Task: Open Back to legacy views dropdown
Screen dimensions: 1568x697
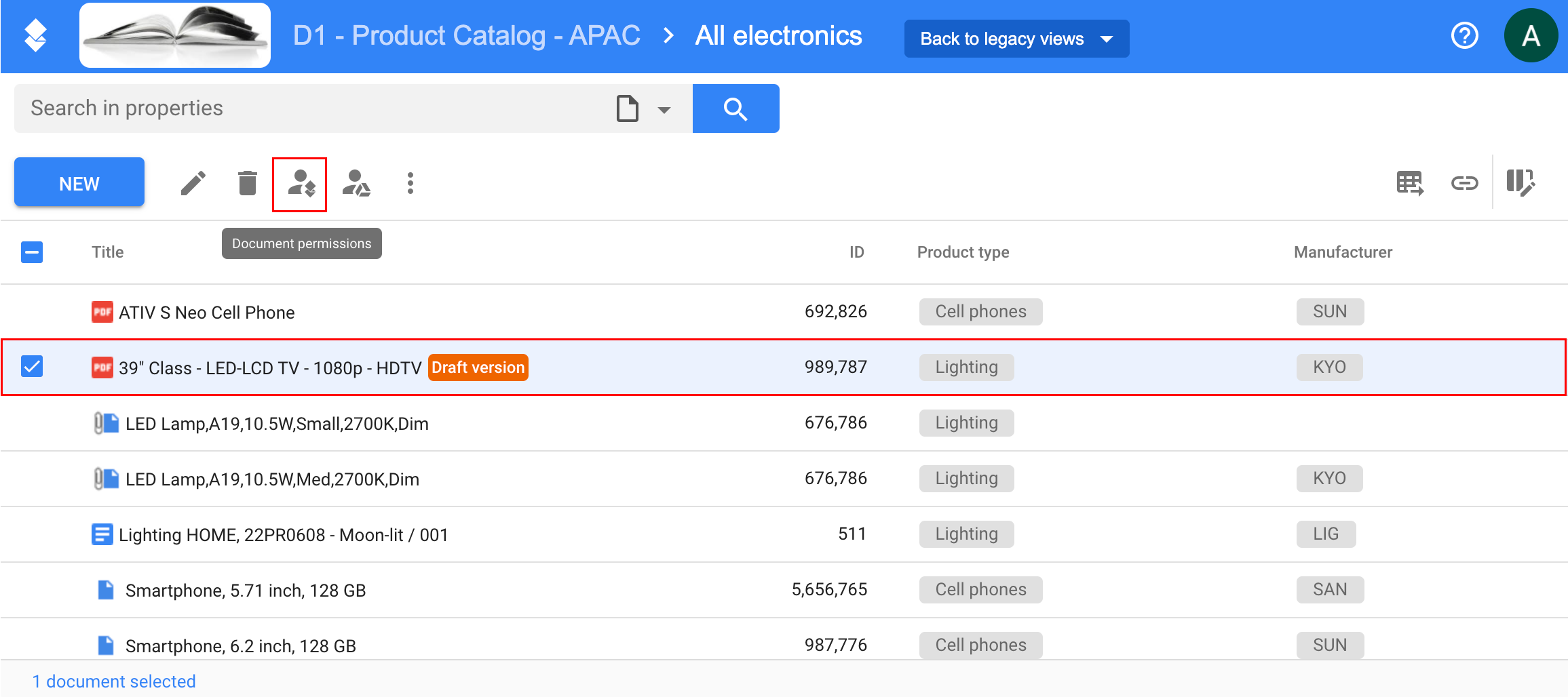Action: [1016, 39]
